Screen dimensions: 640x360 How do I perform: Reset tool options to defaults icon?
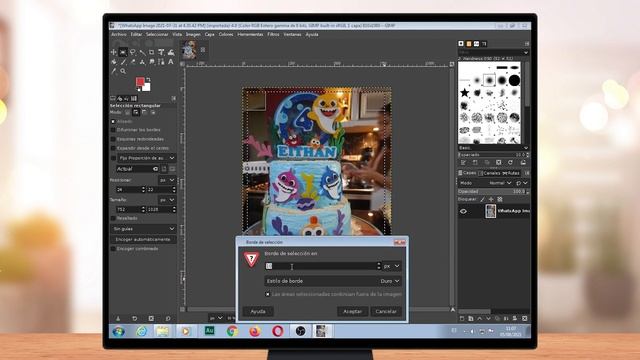click(168, 318)
